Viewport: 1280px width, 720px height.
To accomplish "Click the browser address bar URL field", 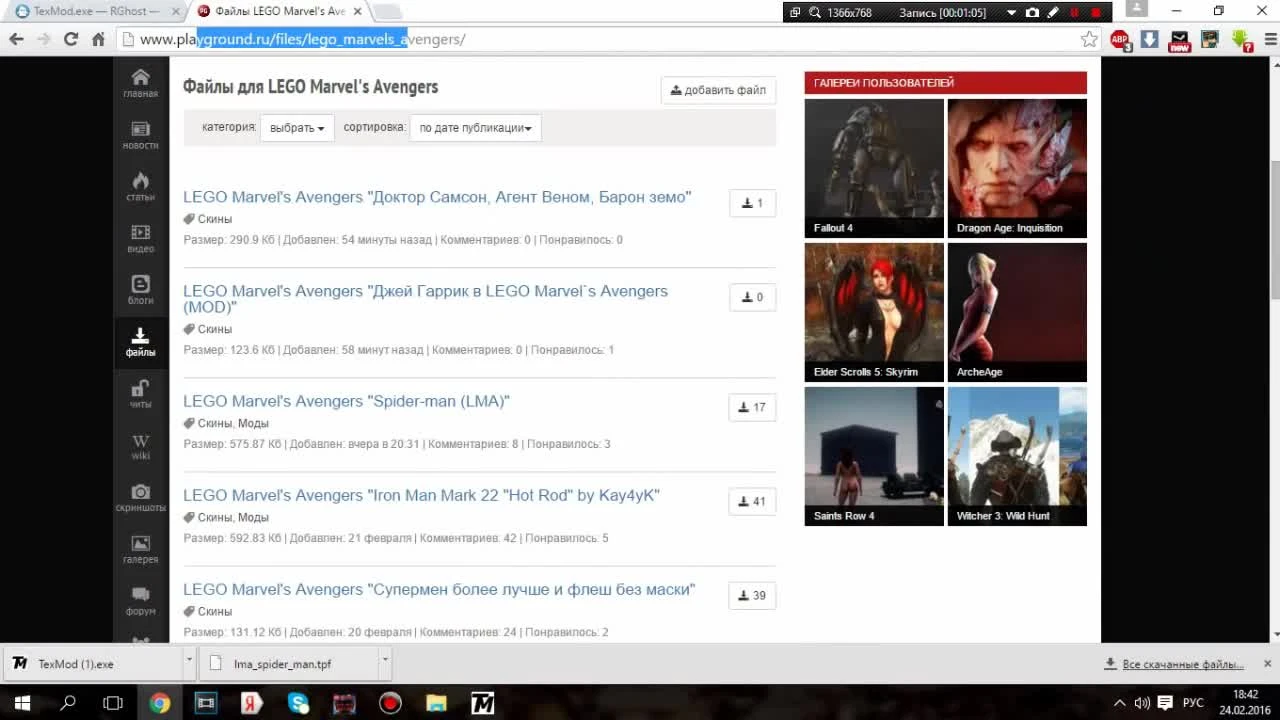I will pos(600,39).
